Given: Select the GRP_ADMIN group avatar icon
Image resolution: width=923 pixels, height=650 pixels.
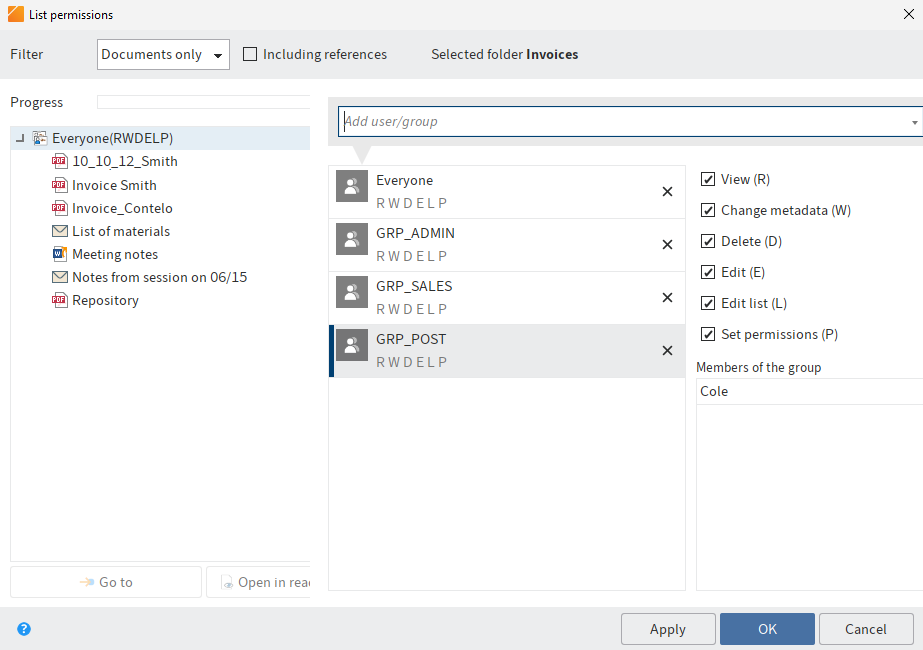Looking at the screenshot, I should (x=352, y=239).
